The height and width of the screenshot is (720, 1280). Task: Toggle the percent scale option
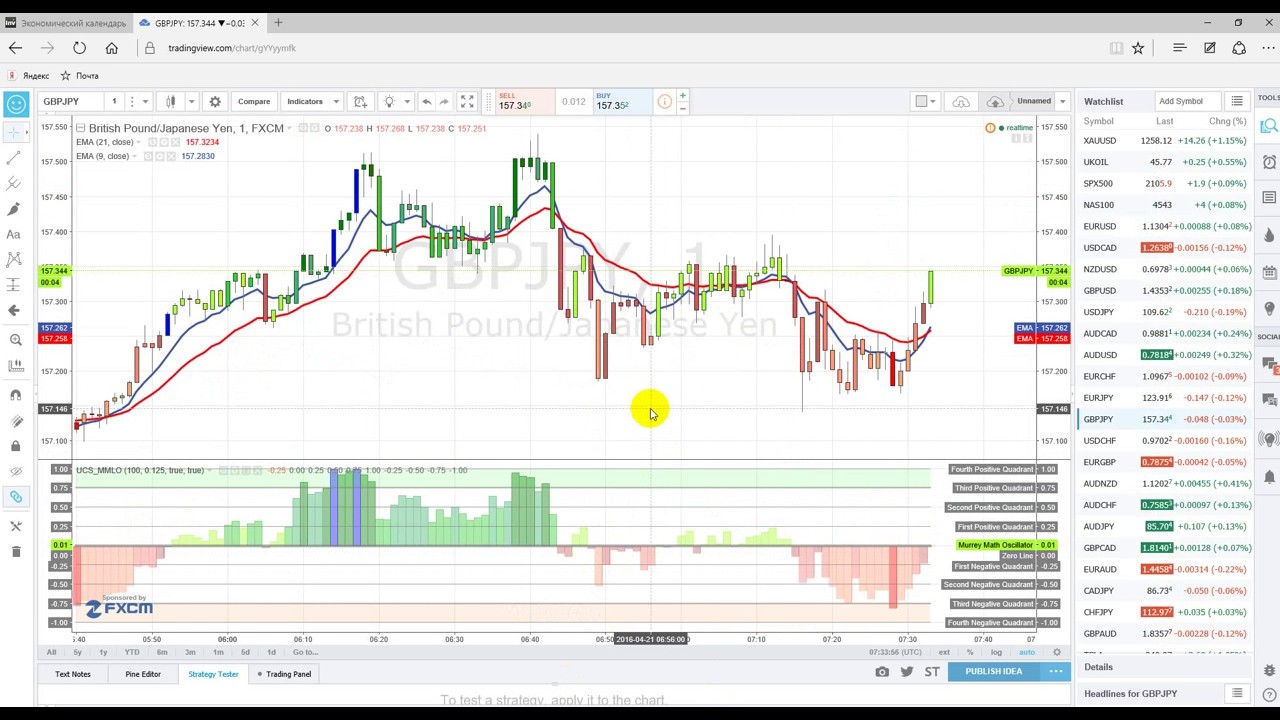(x=969, y=652)
